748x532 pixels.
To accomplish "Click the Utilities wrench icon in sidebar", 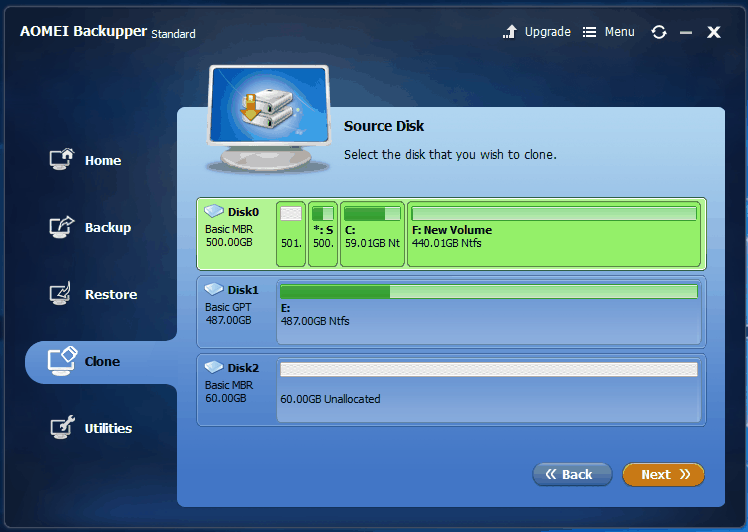I will [62, 427].
